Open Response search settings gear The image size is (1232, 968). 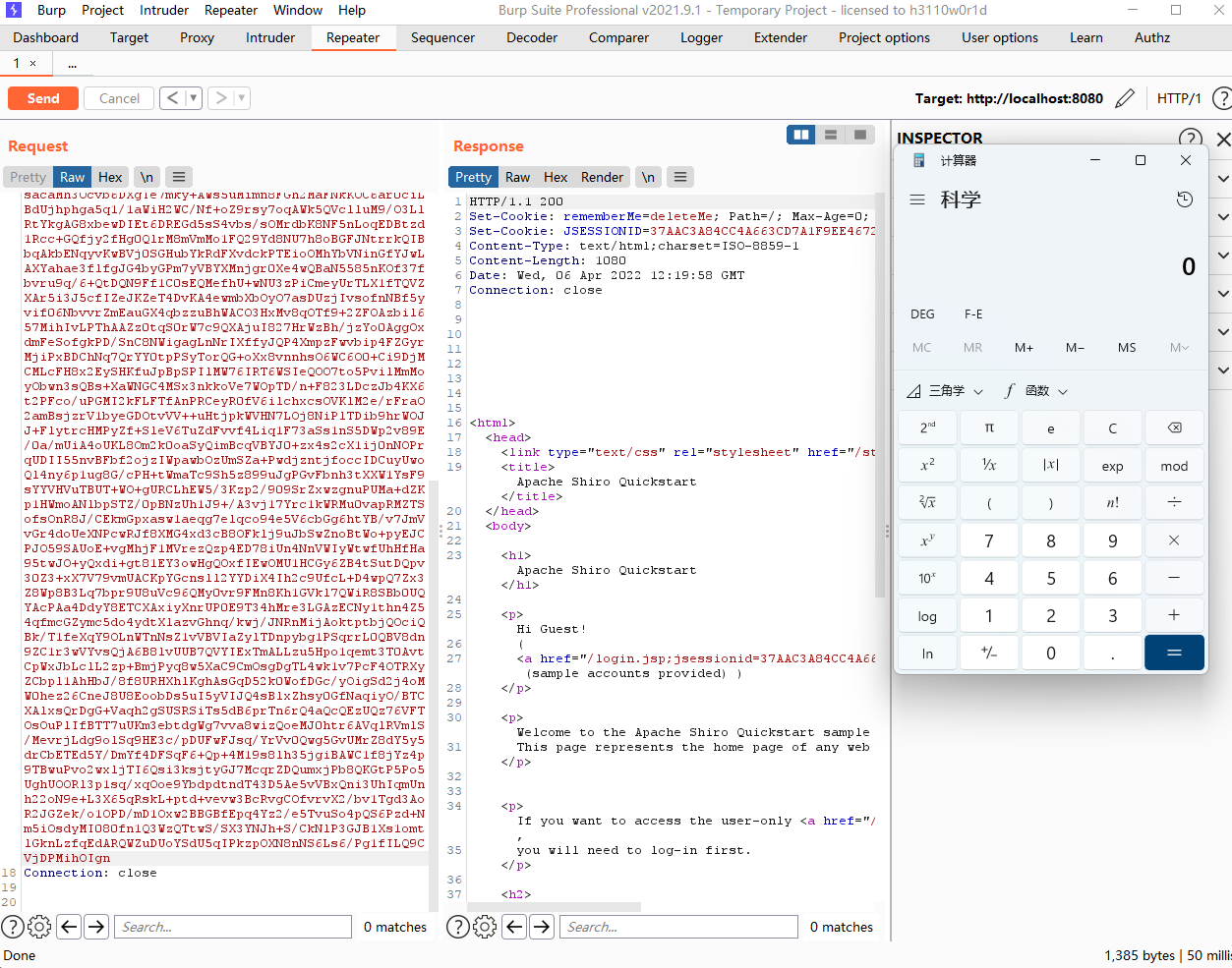[x=486, y=927]
